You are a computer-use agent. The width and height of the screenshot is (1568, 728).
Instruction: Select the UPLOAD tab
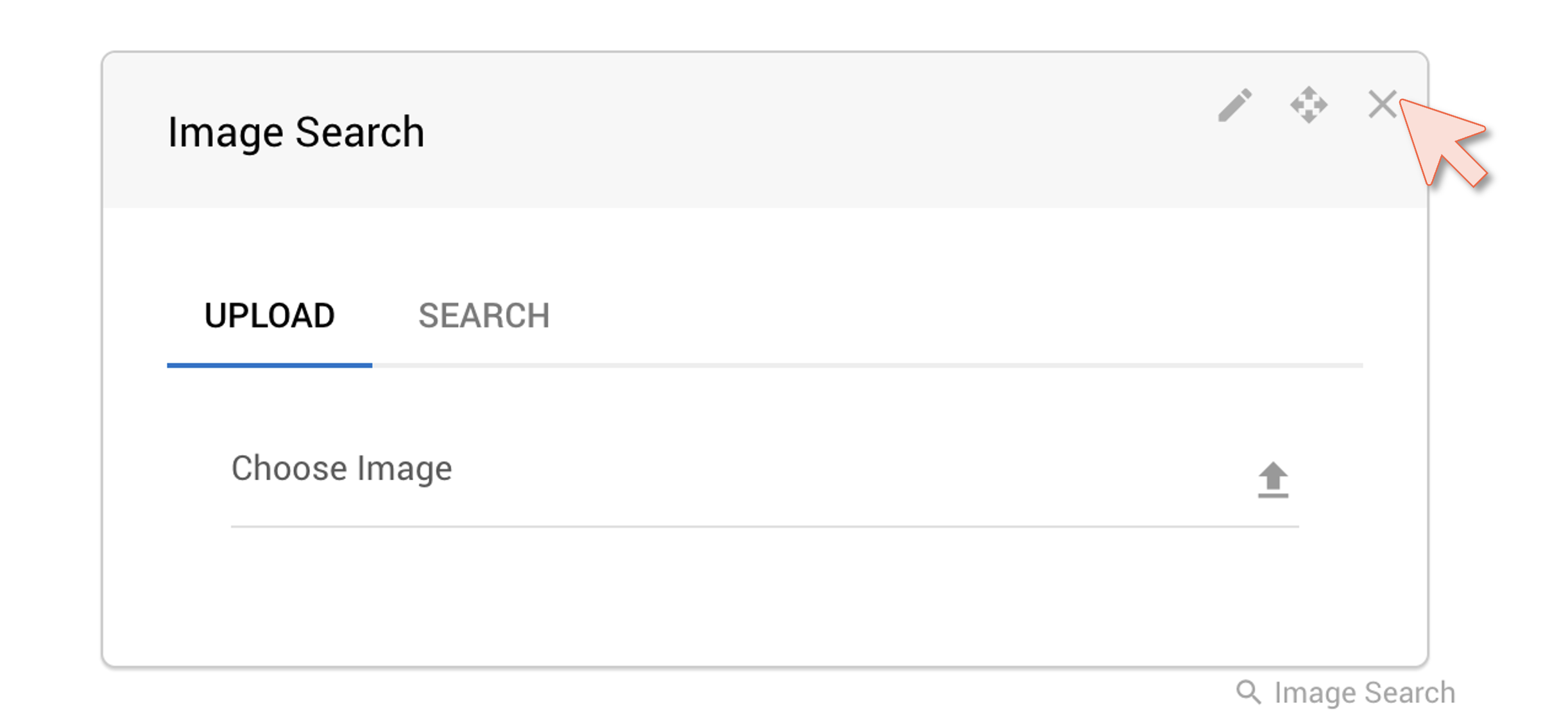[269, 316]
